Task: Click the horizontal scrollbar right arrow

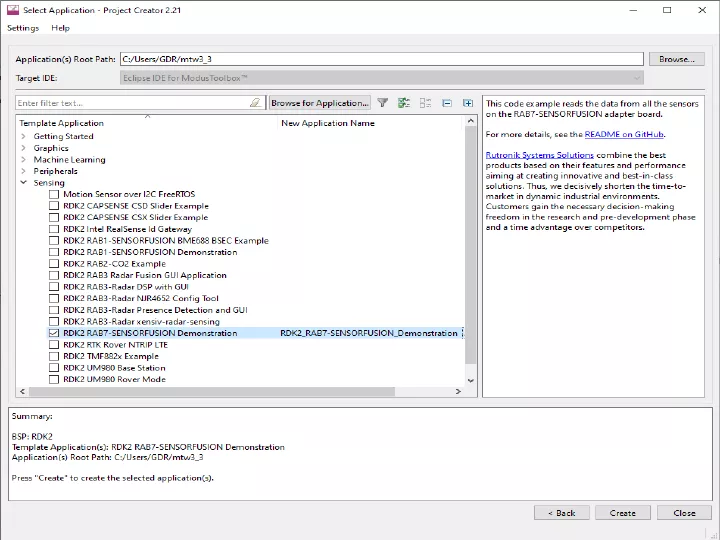Action: (x=458, y=391)
